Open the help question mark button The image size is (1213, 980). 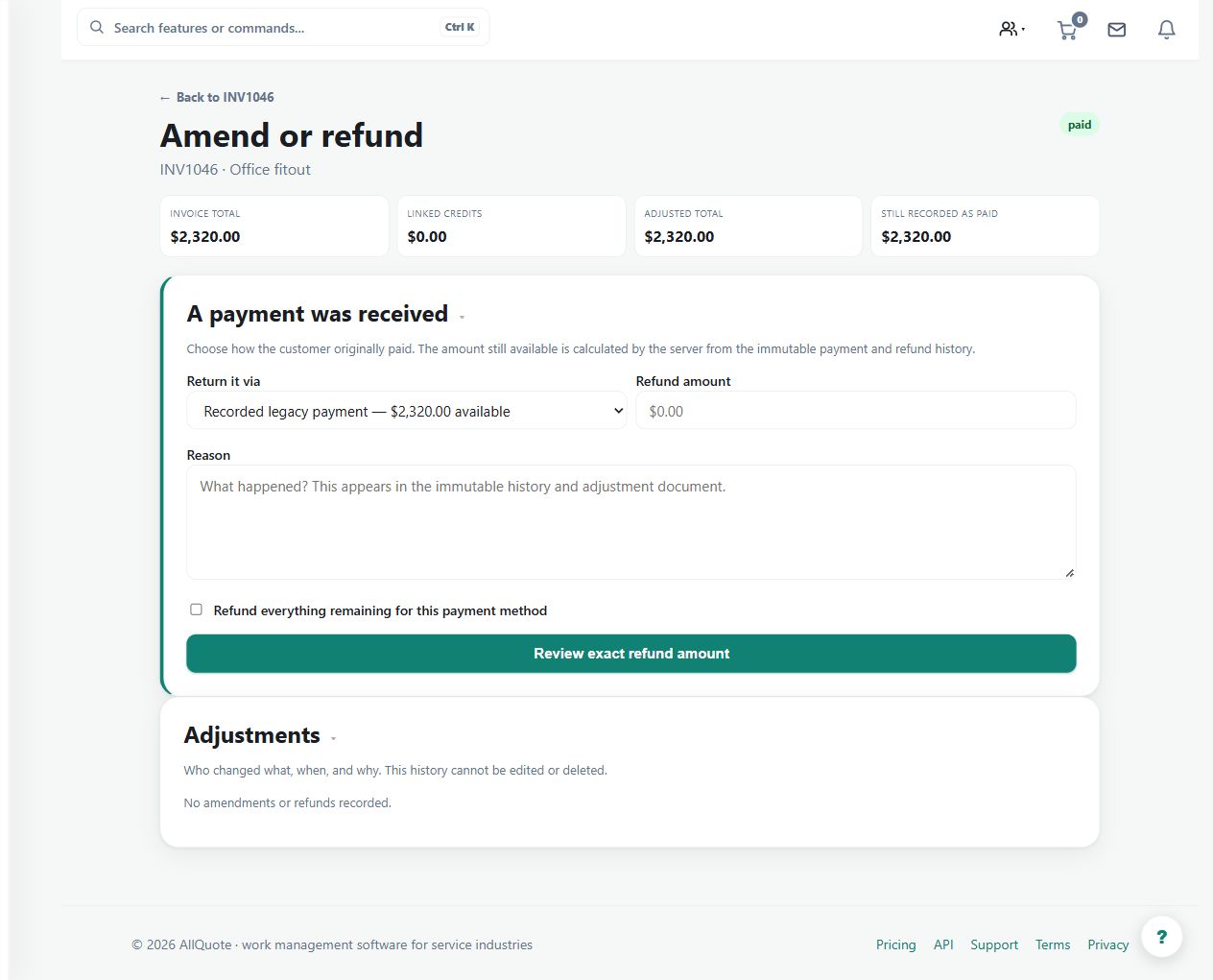point(1162,937)
